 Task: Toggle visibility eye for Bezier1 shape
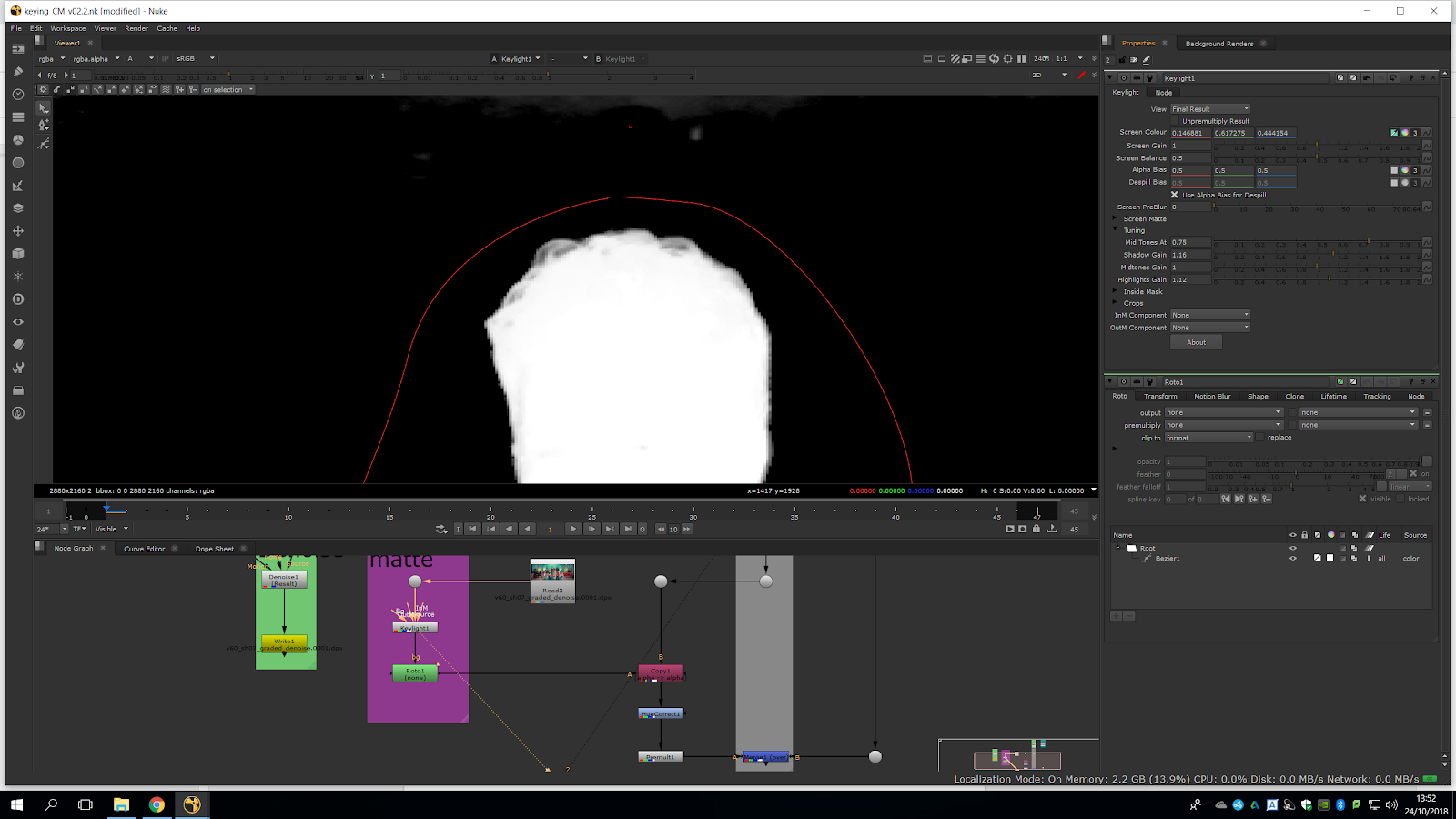click(1292, 559)
